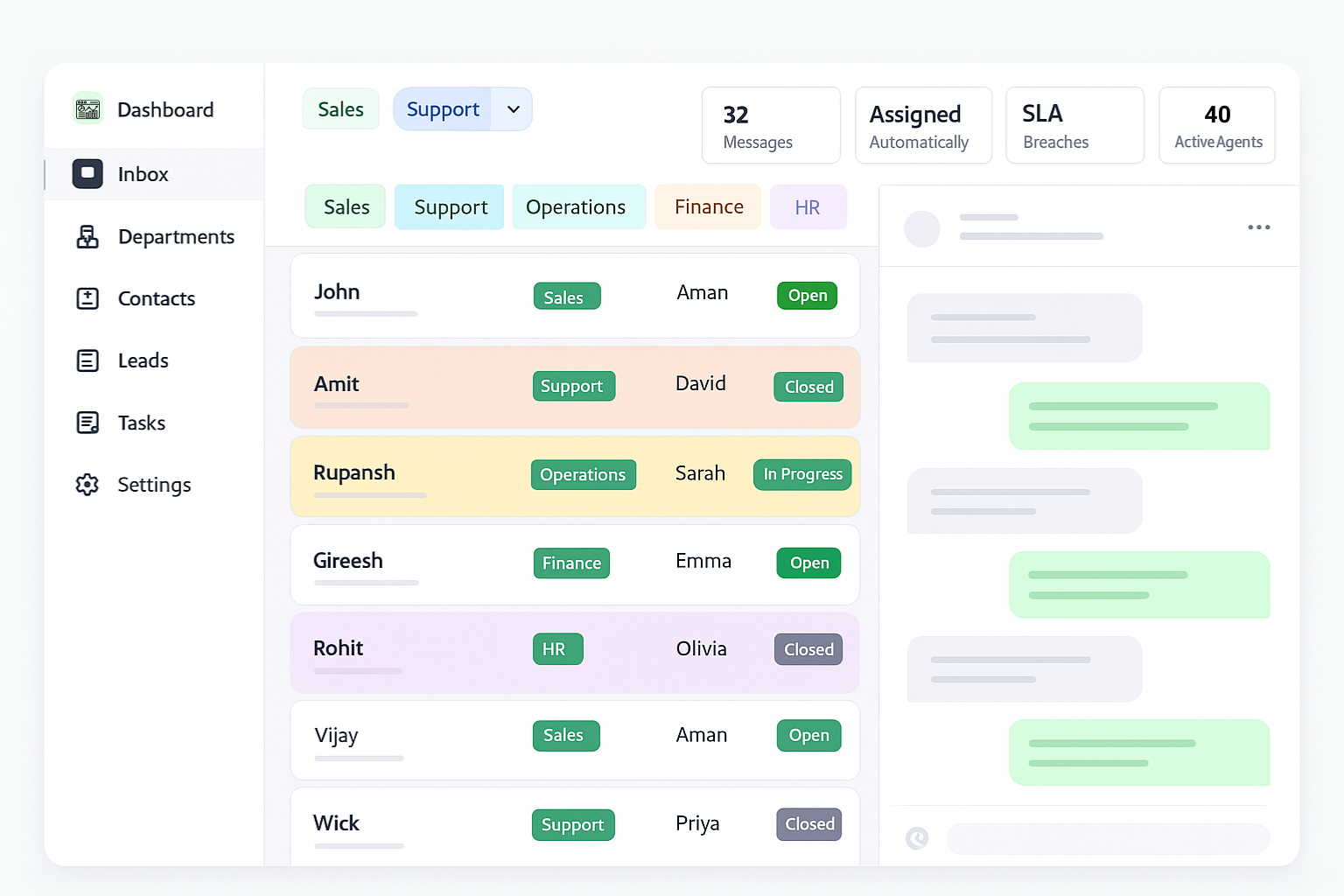This screenshot has width=1344, height=896.
Task: Open Contacts using its sidebar icon
Action: (x=87, y=298)
